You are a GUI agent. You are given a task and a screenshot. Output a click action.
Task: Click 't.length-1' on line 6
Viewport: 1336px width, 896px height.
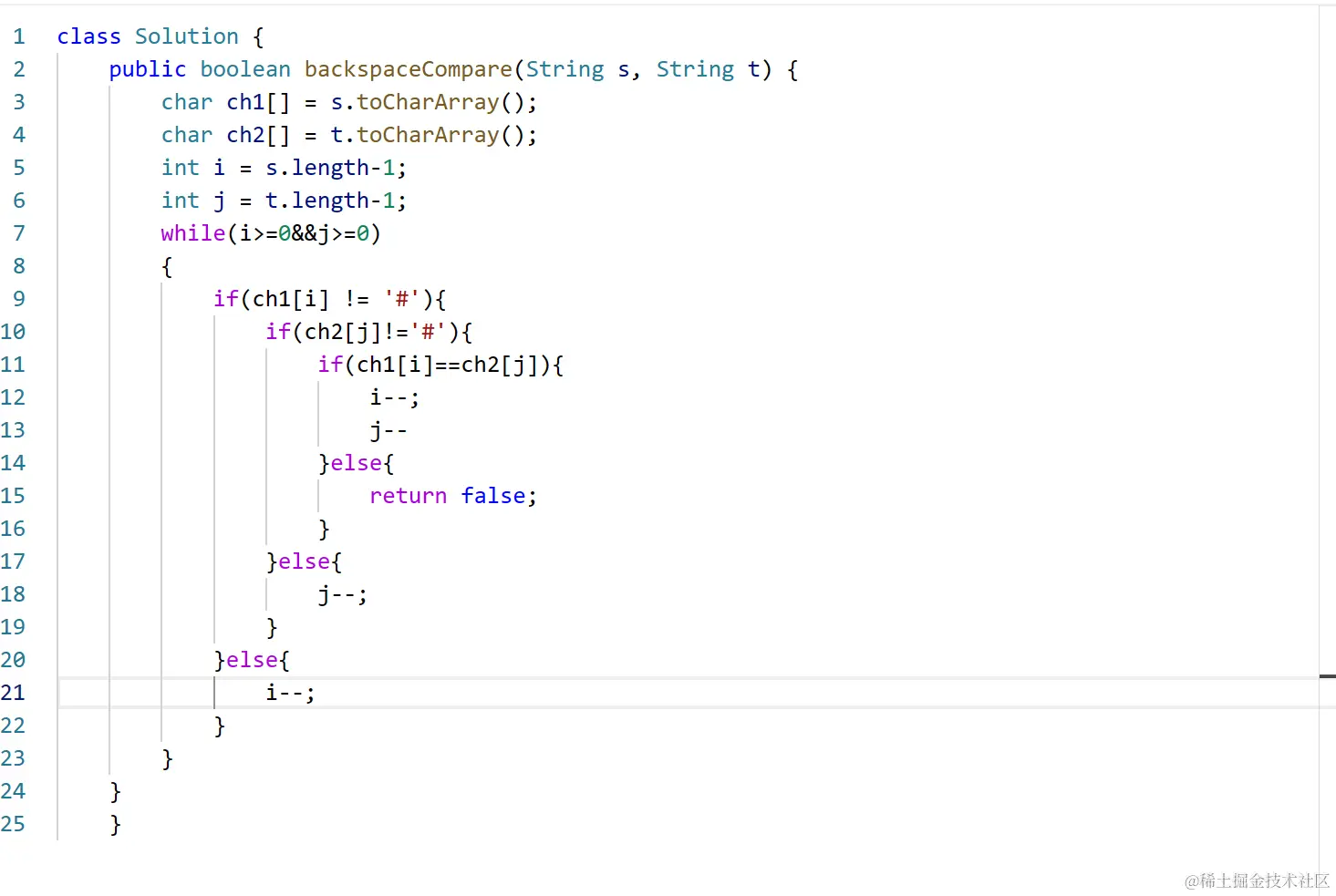tap(330, 201)
